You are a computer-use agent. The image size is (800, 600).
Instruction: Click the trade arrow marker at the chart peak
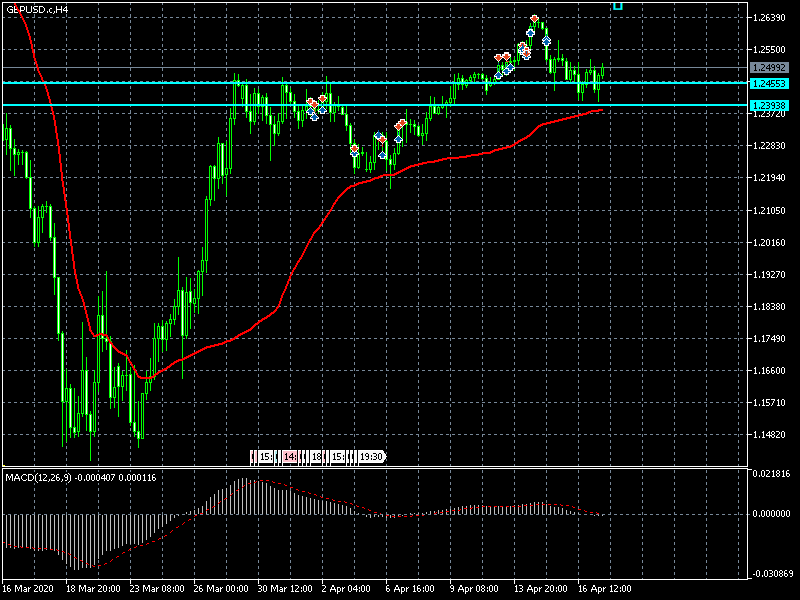pos(535,19)
